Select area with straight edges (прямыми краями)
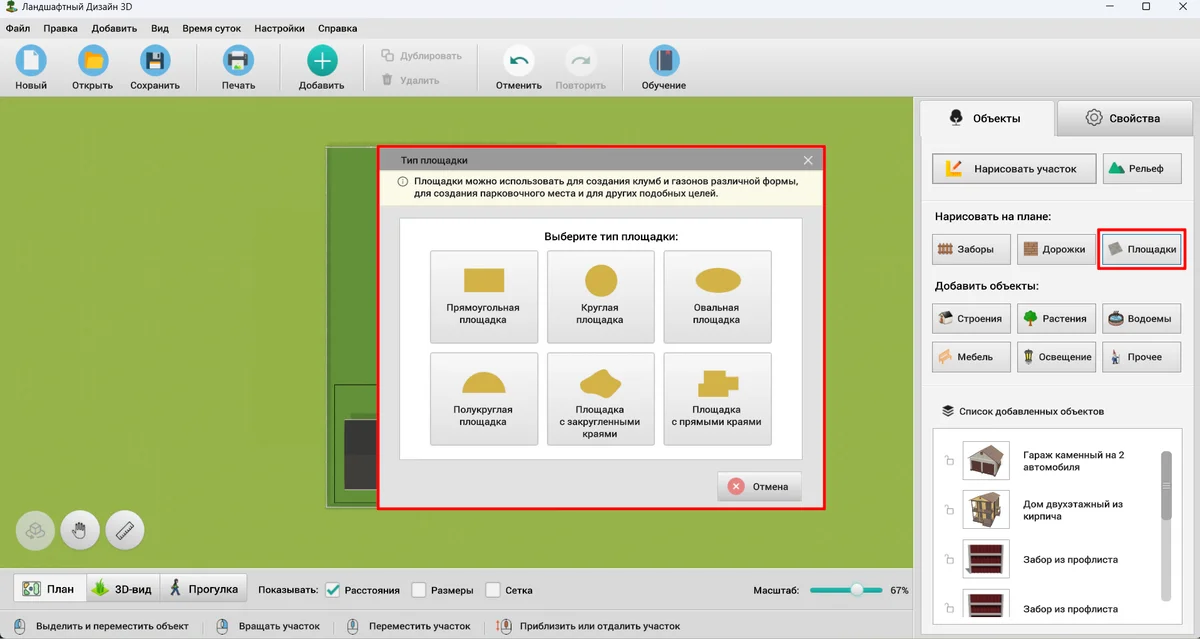This screenshot has width=1200, height=639. pyautogui.click(x=717, y=398)
